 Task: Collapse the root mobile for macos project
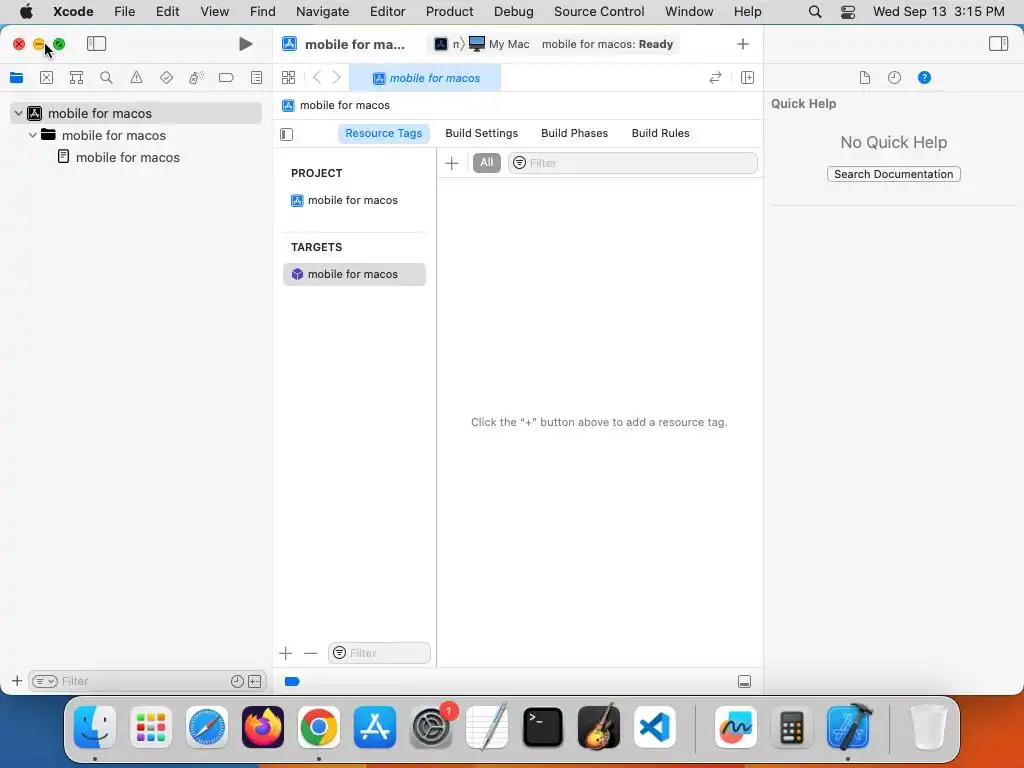click(19, 113)
